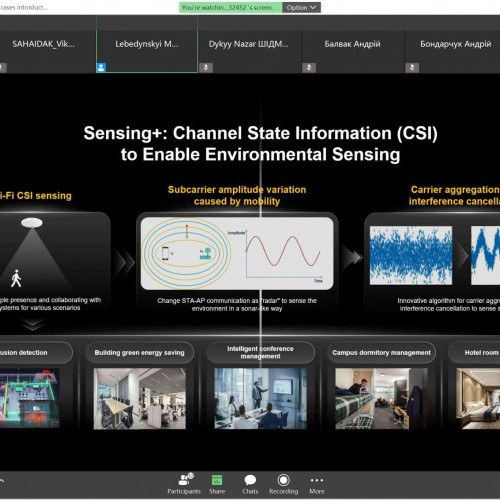Expand the caret arrow in bottom toolbar
Viewport: 500px width, 500px height.
coord(2,480)
